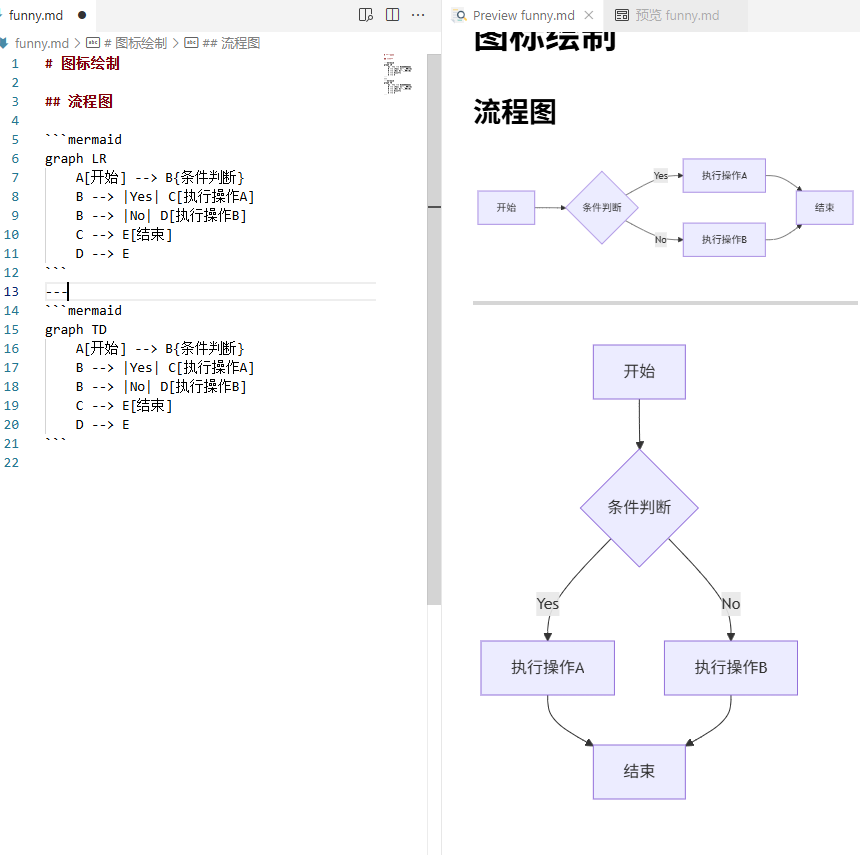Click 条件判断 diamond in horizontal flowchart
This screenshot has height=855, width=860.
click(602, 207)
